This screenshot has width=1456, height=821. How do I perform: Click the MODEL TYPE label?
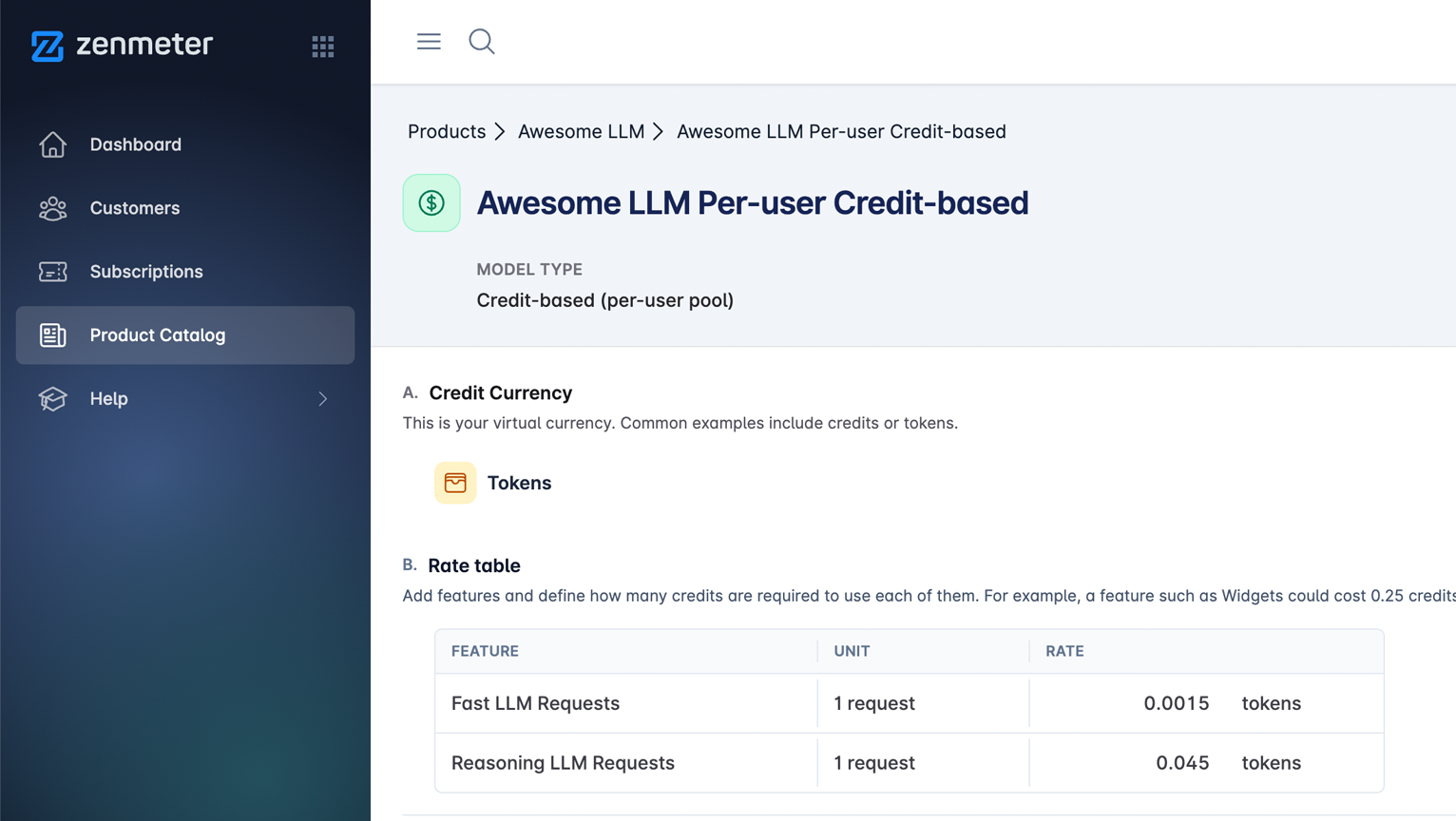click(x=529, y=270)
